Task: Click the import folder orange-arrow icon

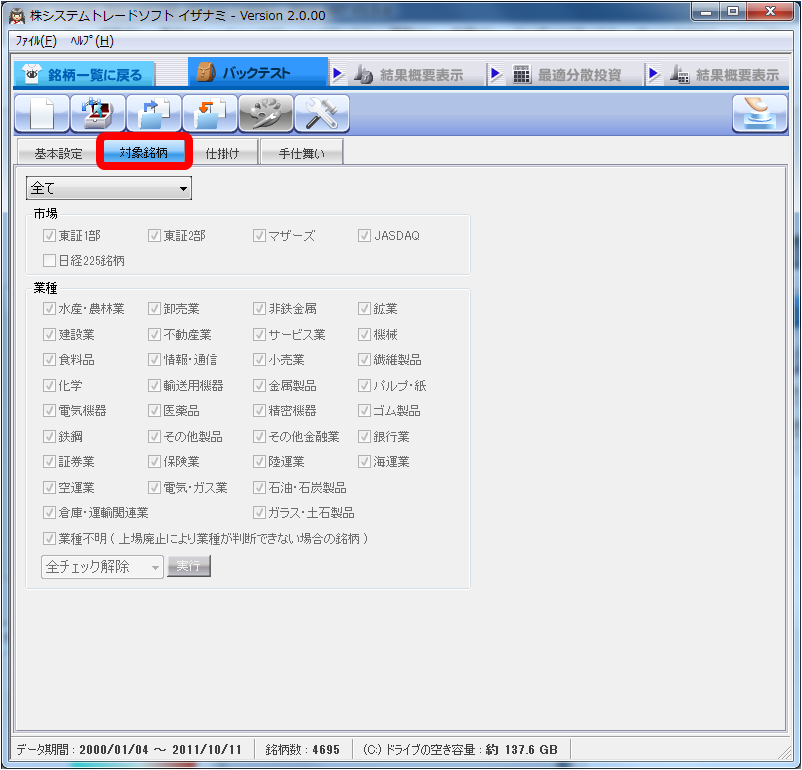Action: [x=210, y=113]
